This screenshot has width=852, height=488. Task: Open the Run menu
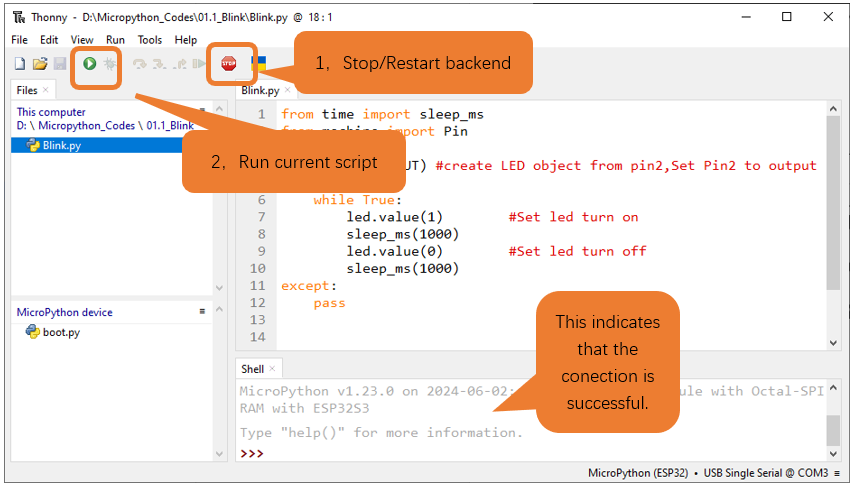[115, 40]
